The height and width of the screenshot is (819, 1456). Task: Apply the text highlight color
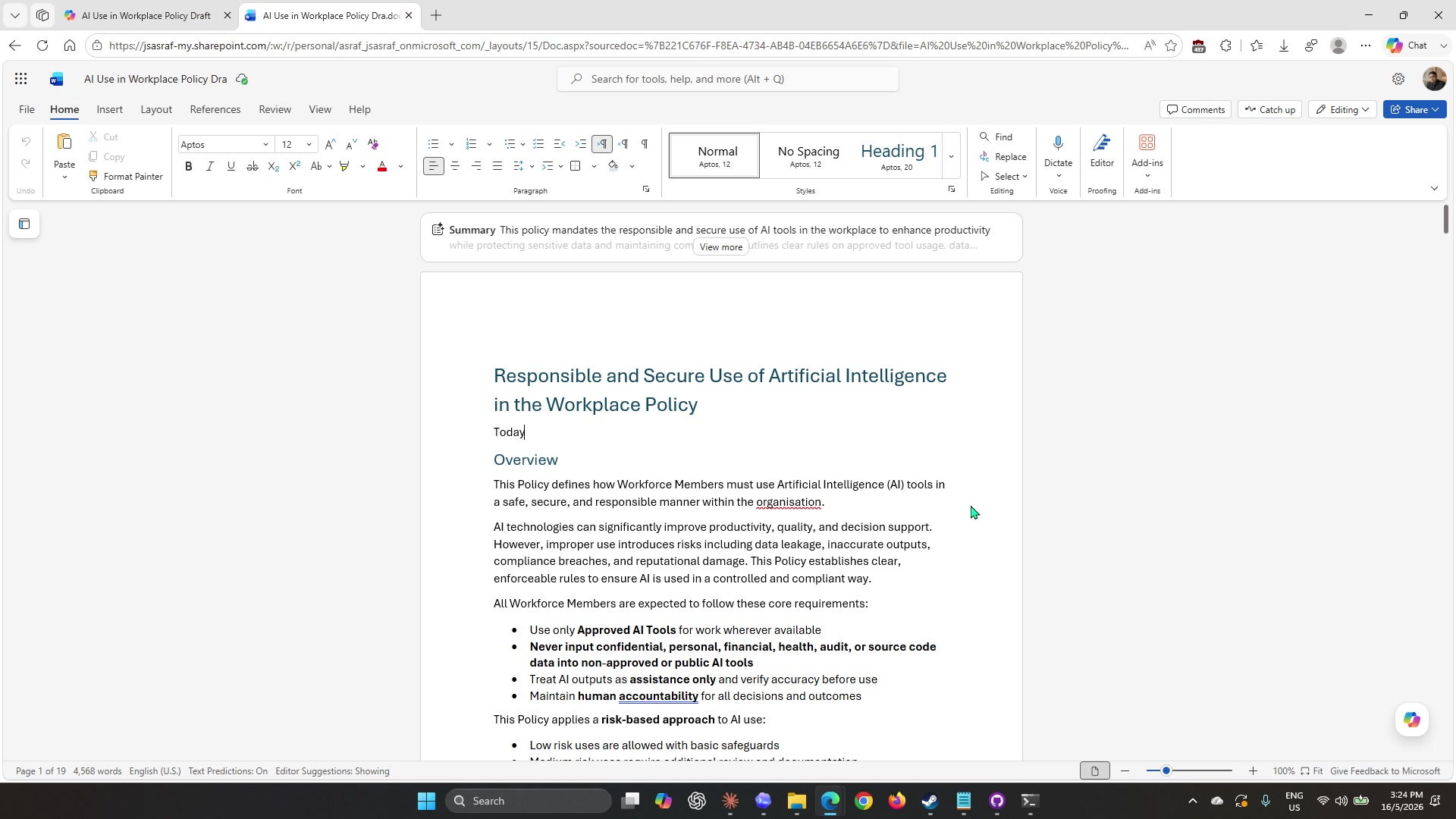coord(345,166)
